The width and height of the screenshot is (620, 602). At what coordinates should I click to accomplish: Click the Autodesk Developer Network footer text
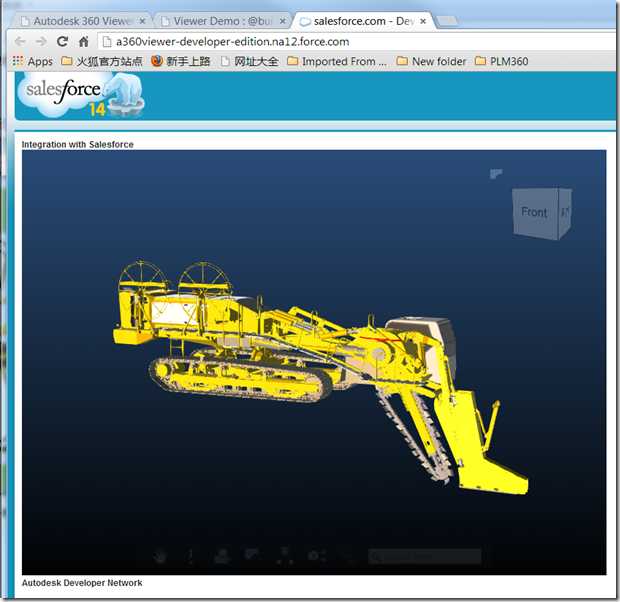tap(82, 583)
